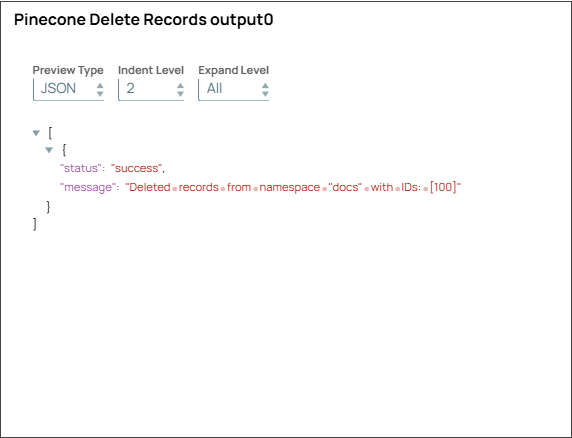The image size is (572, 438).
Task: Select the "message" key text
Action: point(88,187)
